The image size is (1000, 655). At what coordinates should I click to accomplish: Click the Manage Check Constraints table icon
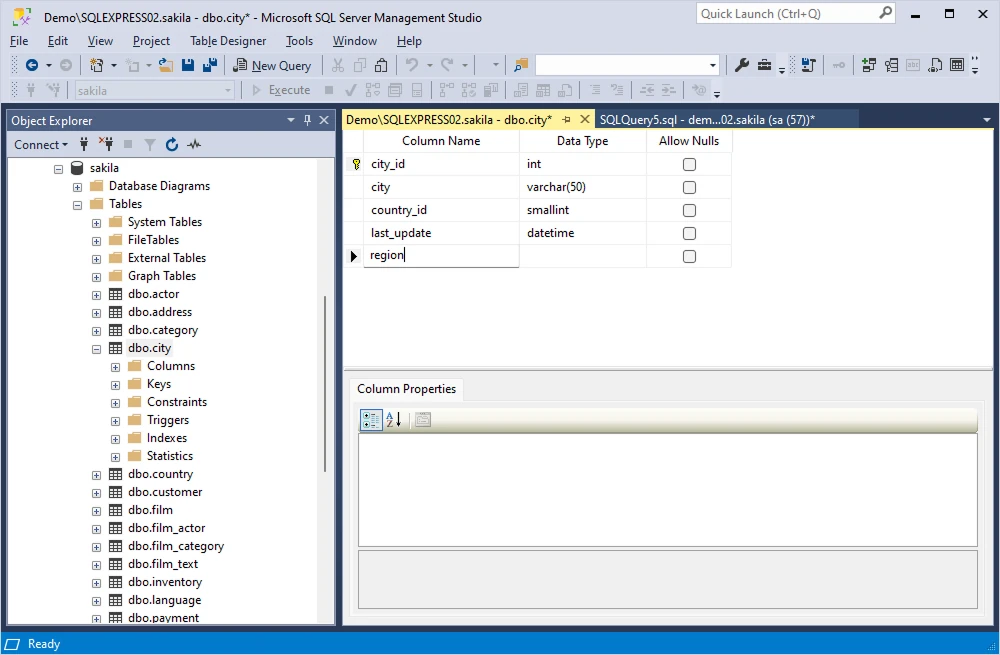pos(957,65)
